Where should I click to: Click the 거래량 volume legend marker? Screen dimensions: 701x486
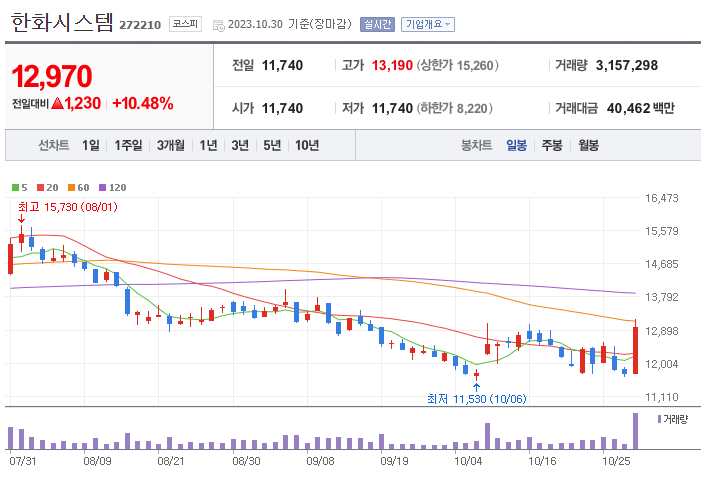click(x=659, y=419)
